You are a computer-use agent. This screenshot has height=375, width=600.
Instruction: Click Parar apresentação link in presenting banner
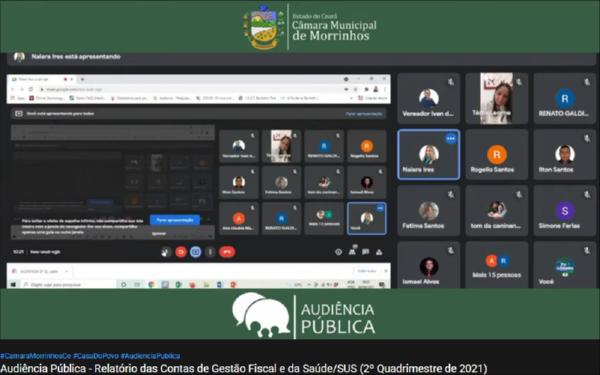click(x=364, y=114)
